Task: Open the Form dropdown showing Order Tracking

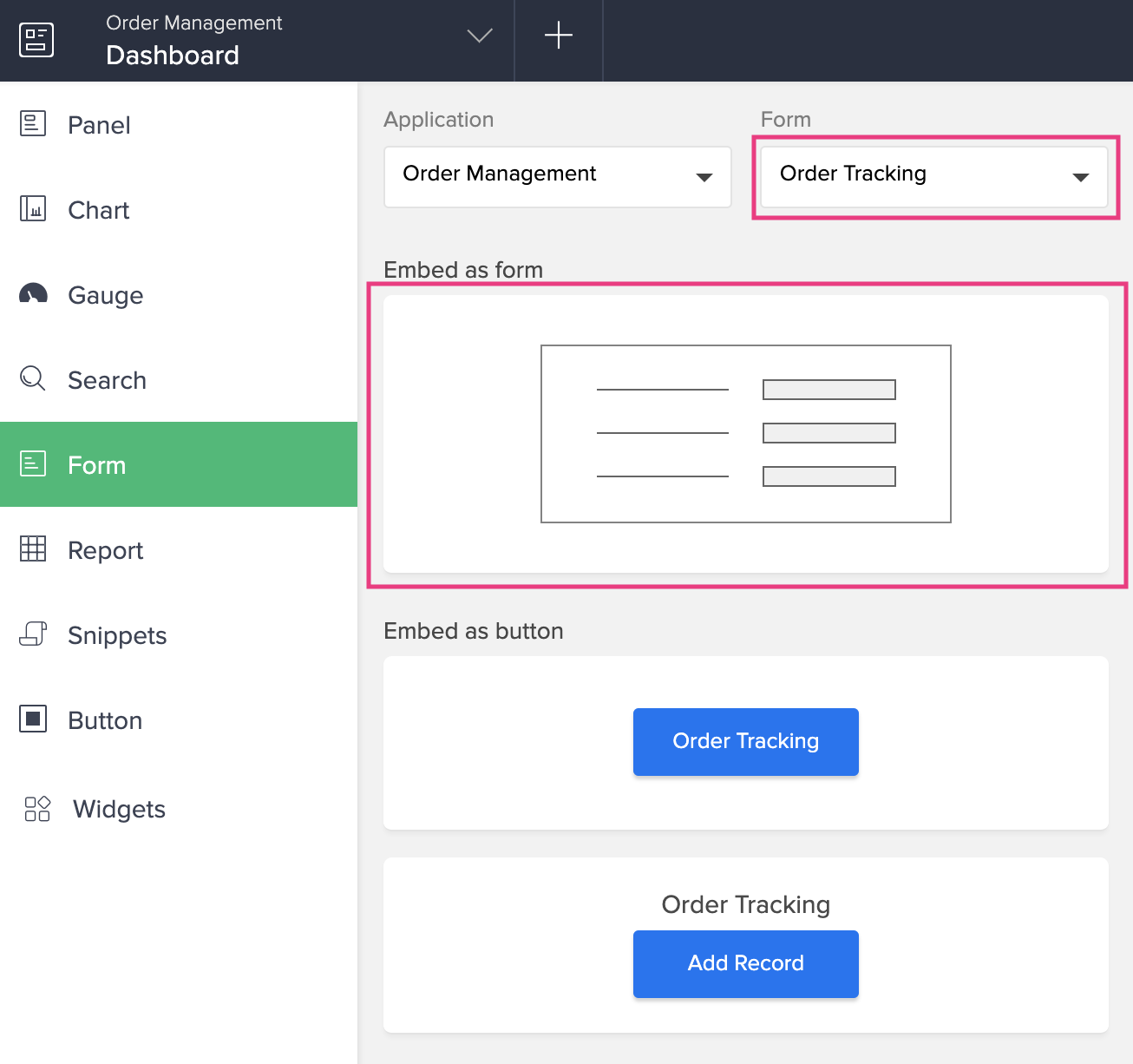Action: [933, 177]
